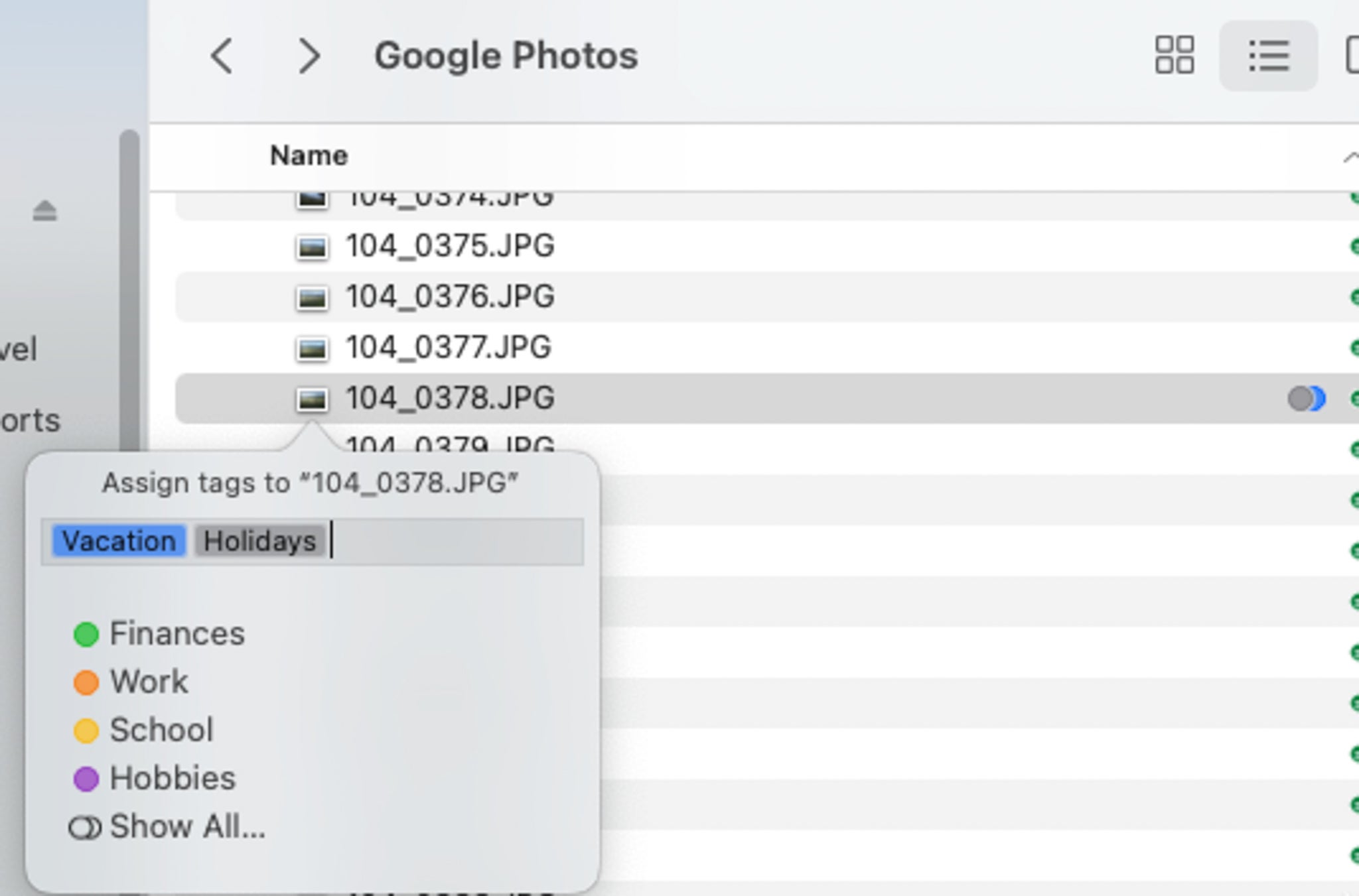The image size is (1359, 896).
Task: Select the 104_0376.JPG row
Action: (766, 296)
